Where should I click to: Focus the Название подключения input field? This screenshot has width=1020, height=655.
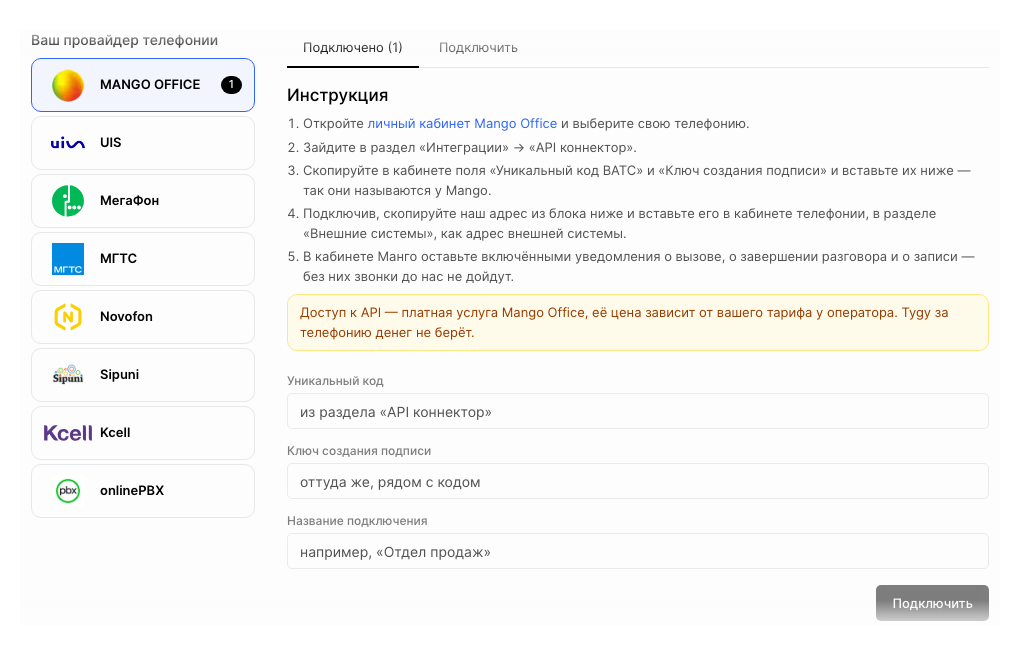[638, 552]
